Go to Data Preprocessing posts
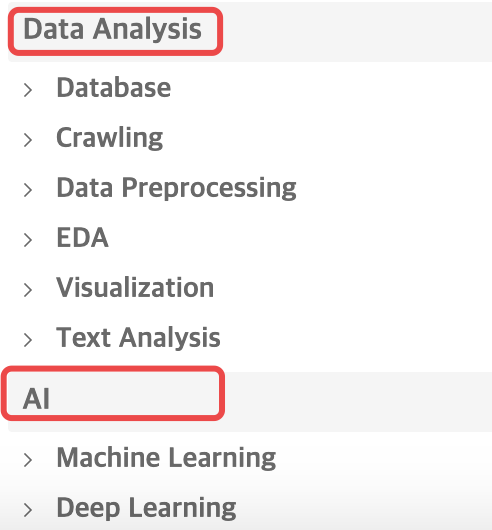 176,188
